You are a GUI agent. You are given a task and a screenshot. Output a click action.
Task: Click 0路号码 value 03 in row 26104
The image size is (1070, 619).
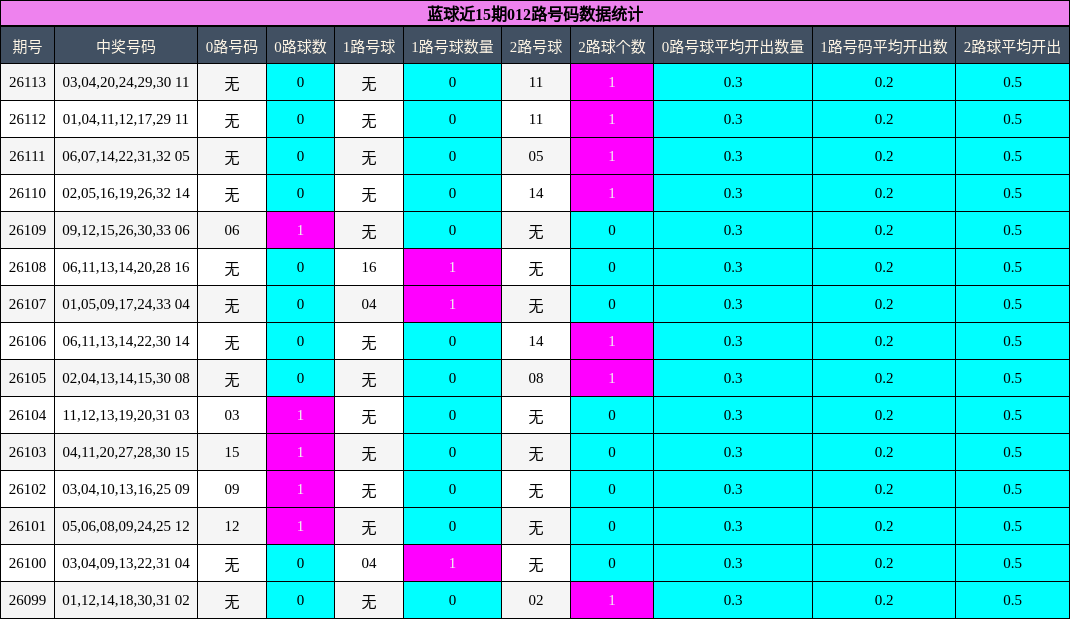click(232, 415)
